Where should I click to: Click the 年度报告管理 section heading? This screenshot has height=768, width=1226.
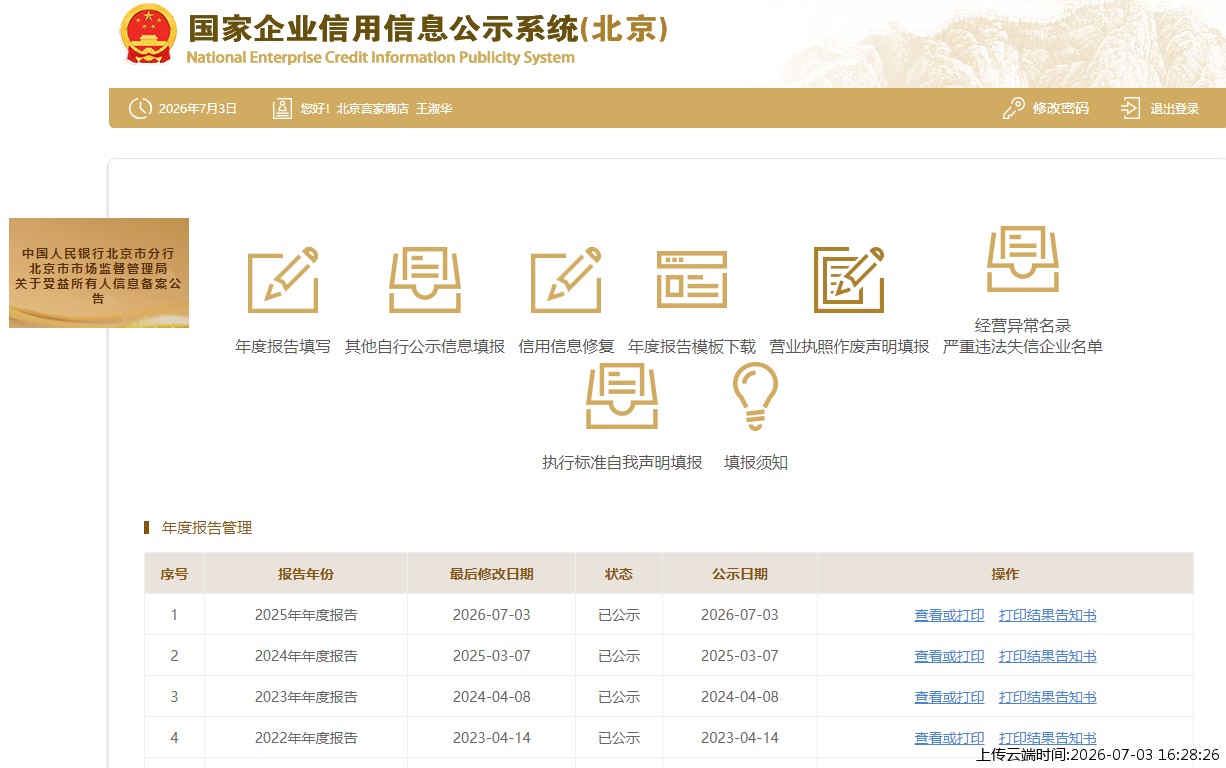click(x=207, y=528)
